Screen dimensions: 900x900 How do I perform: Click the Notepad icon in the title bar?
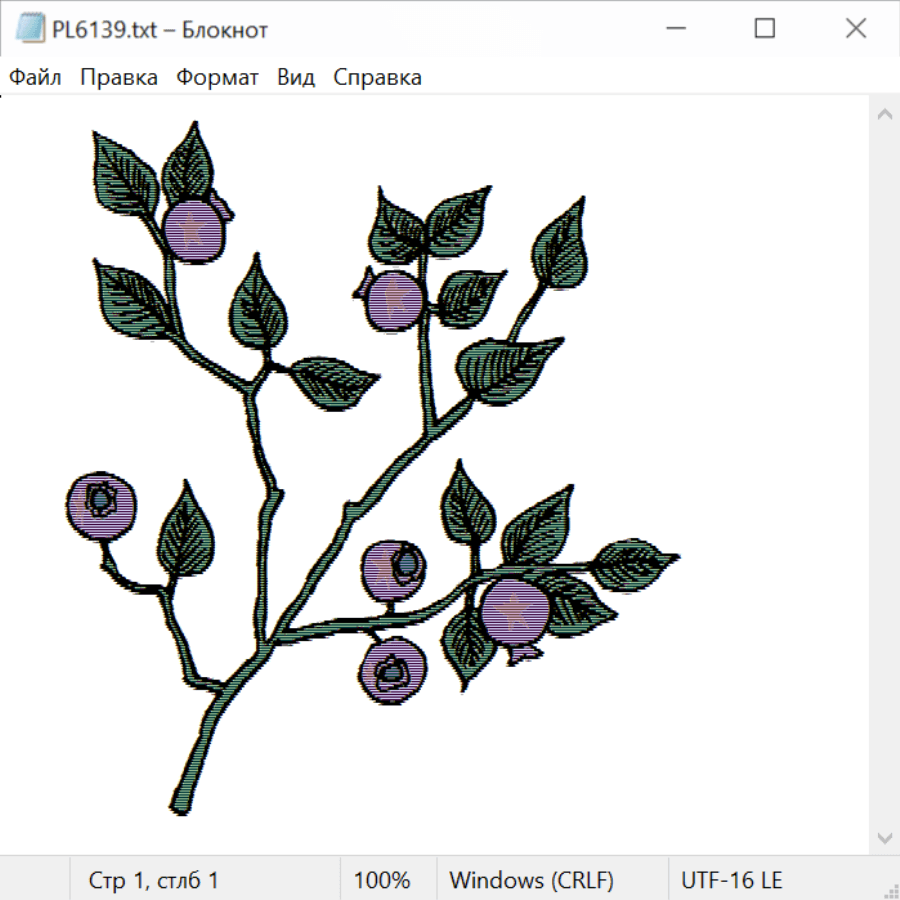(31, 30)
